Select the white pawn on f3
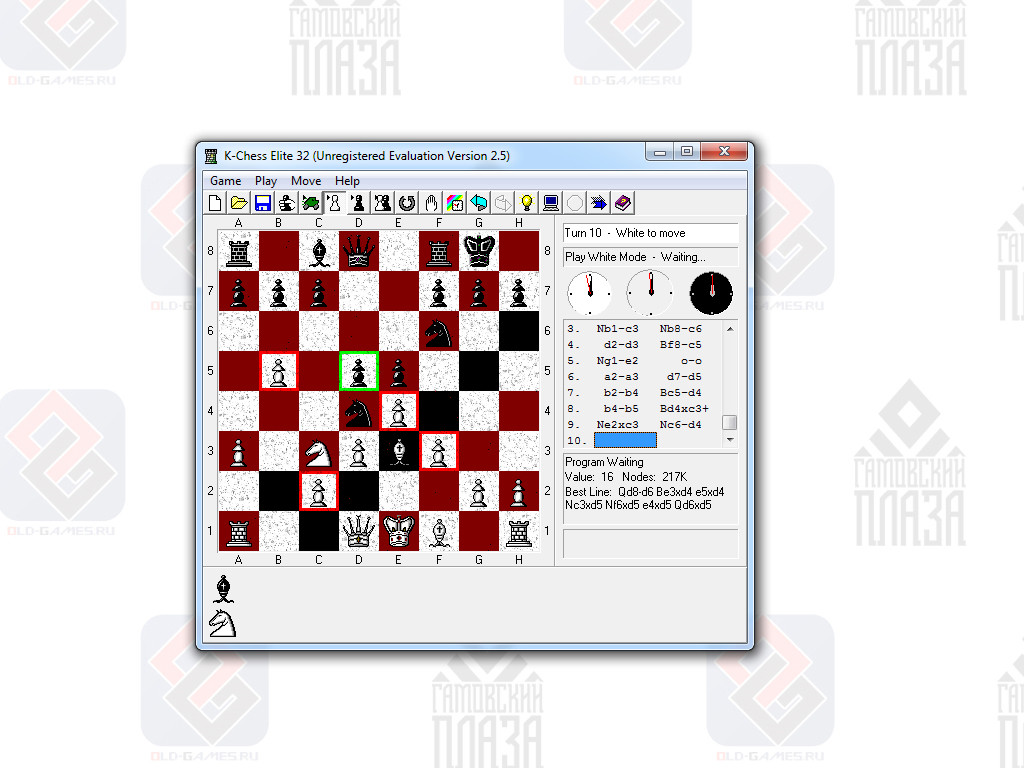This screenshot has width=1024, height=768. [439, 451]
